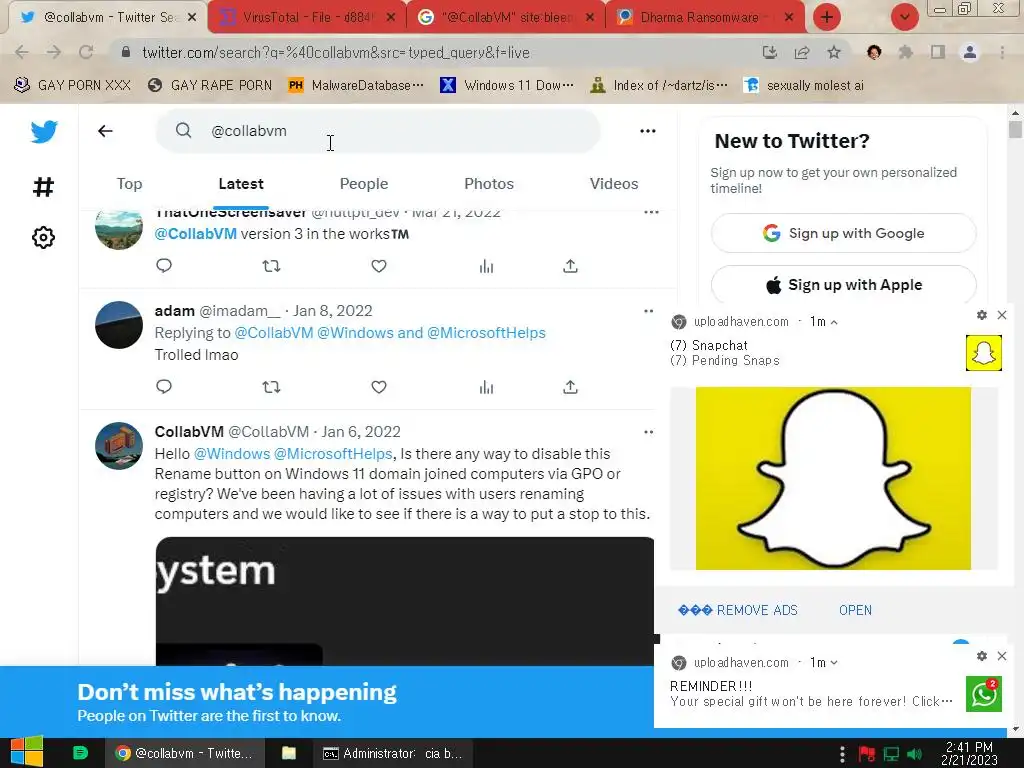Open File Explorer from the taskbar
The height and width of the screenshot is (768, 1024).
tap(289, 754)
